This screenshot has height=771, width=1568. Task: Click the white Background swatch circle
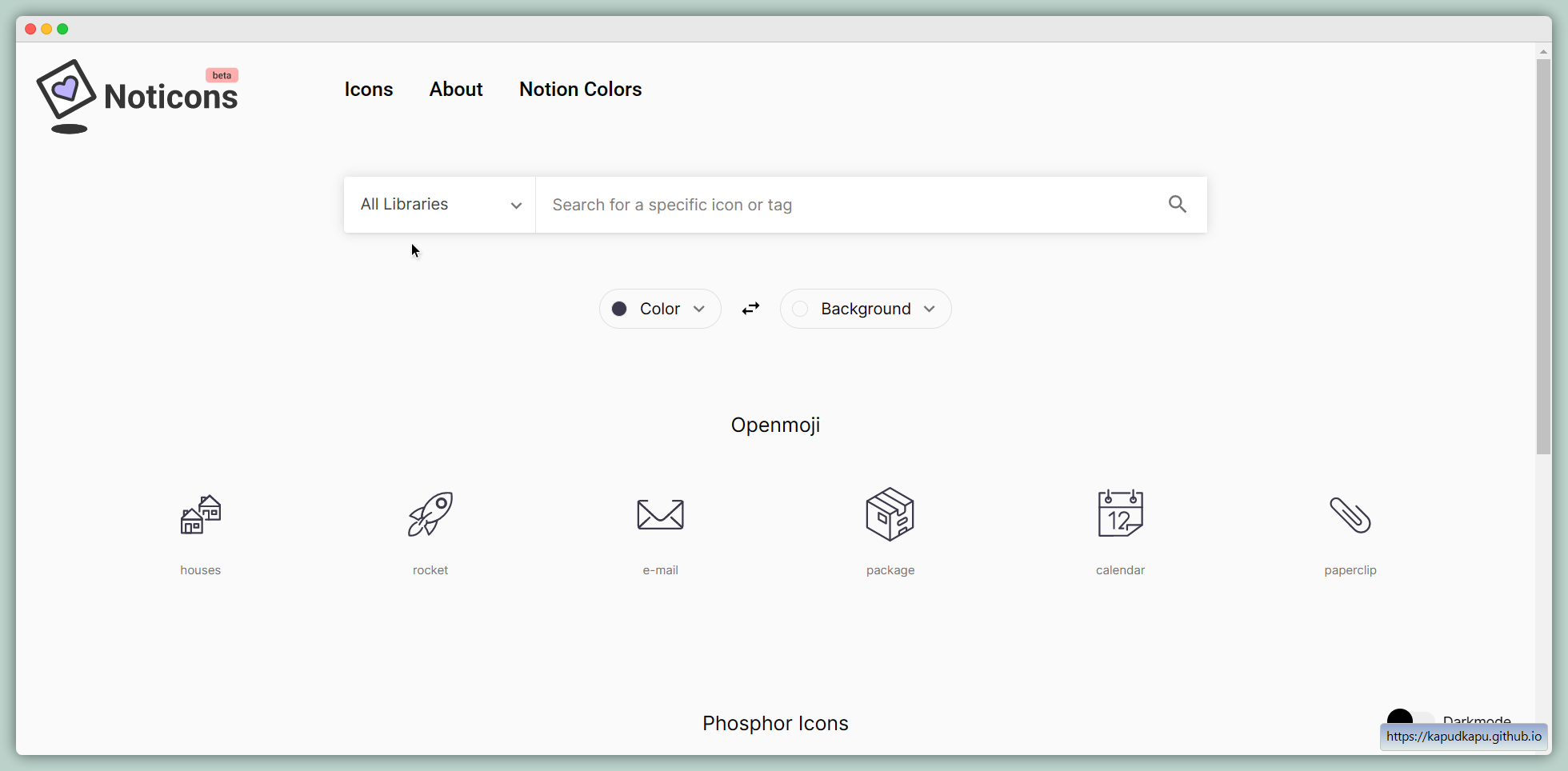800,309
